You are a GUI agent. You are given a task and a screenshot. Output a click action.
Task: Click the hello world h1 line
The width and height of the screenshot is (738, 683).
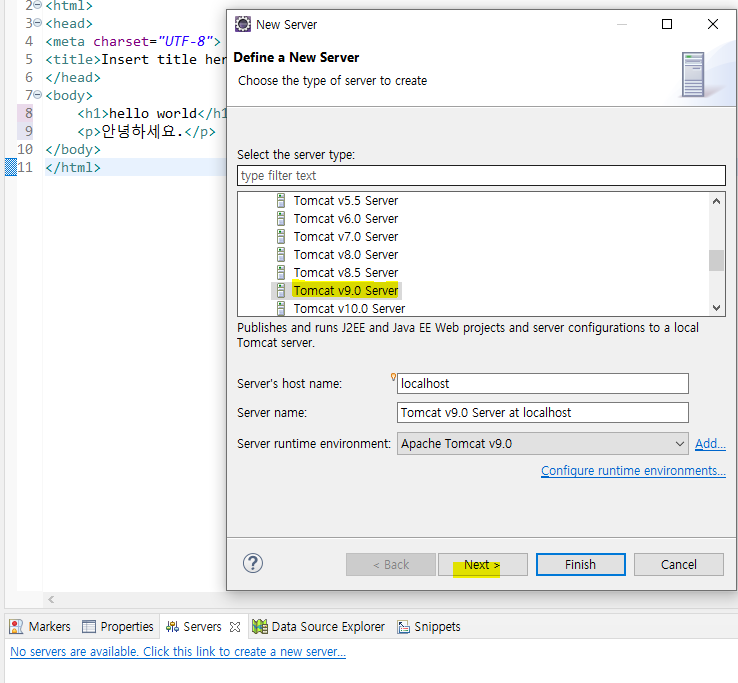click(152, 113)
